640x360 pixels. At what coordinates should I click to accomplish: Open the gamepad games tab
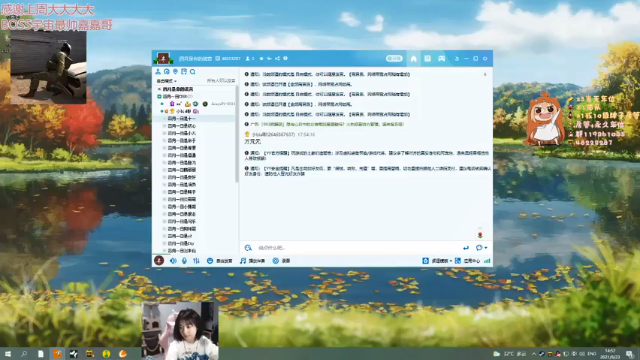pyautogui.click(x=441, y=59)
